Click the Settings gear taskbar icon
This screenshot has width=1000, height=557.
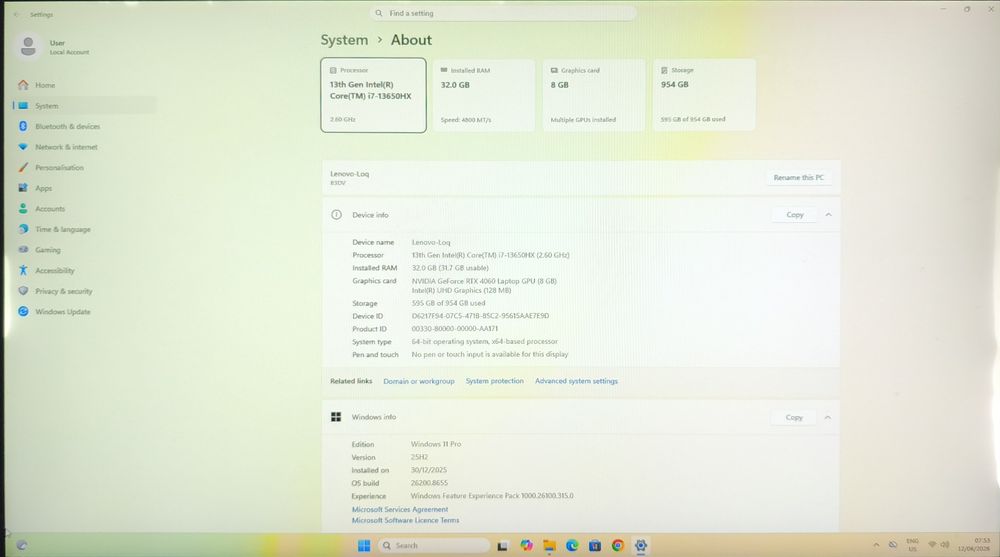click(641, 546)
